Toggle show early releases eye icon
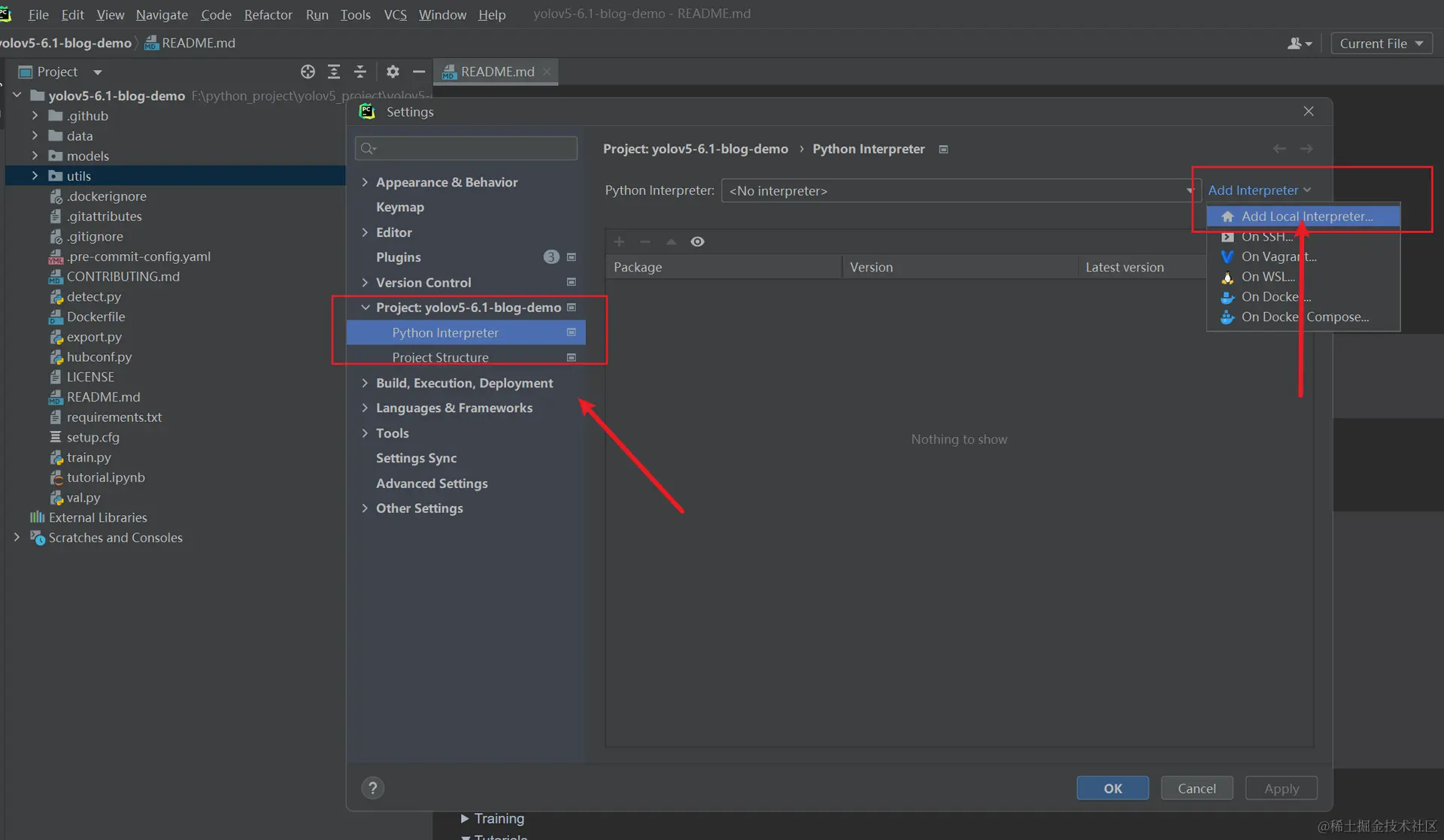This screenshot has width=1444, height=840. pyautogui.click(x=697, y=241)
